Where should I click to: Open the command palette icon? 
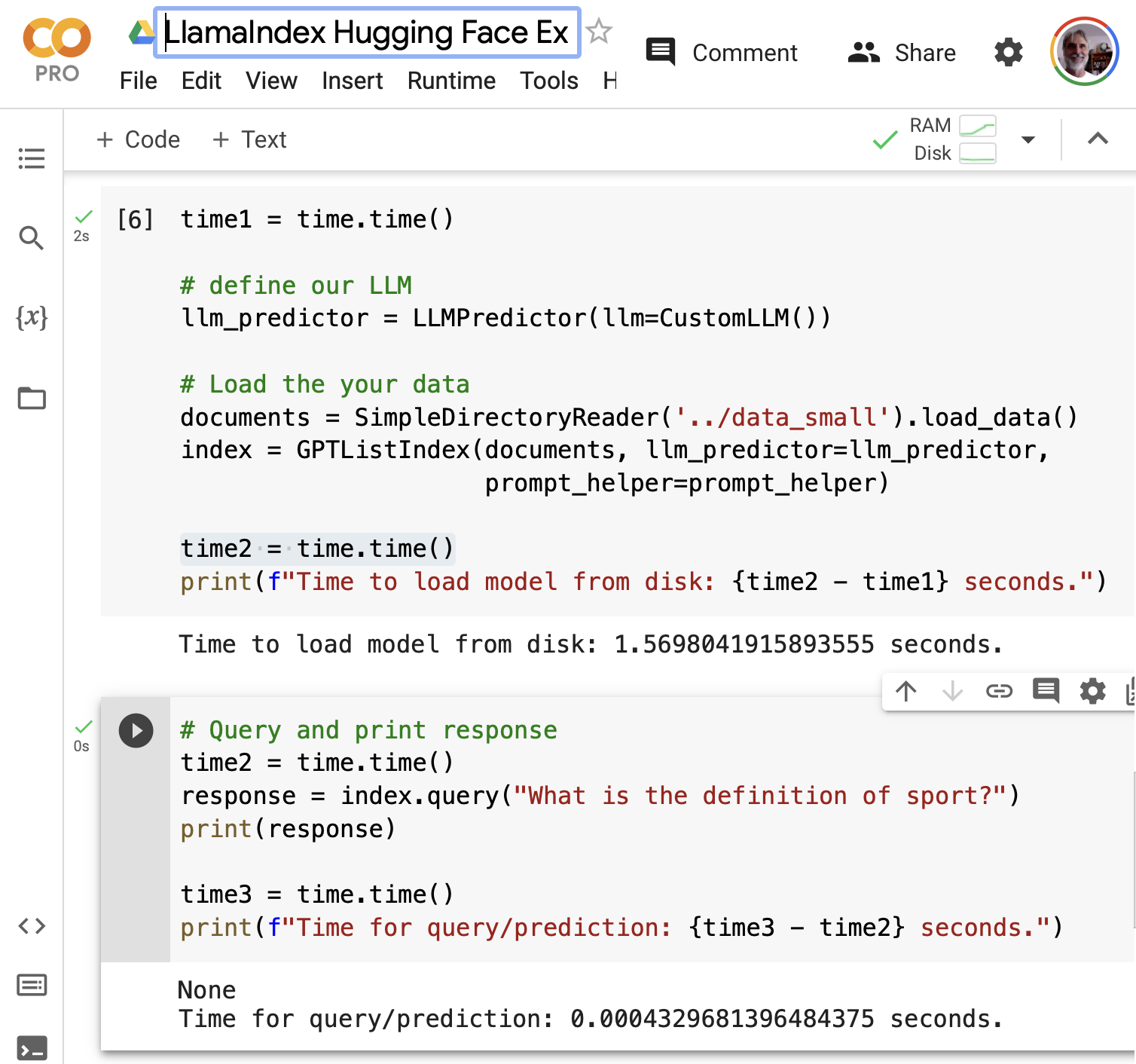point(32,985)
